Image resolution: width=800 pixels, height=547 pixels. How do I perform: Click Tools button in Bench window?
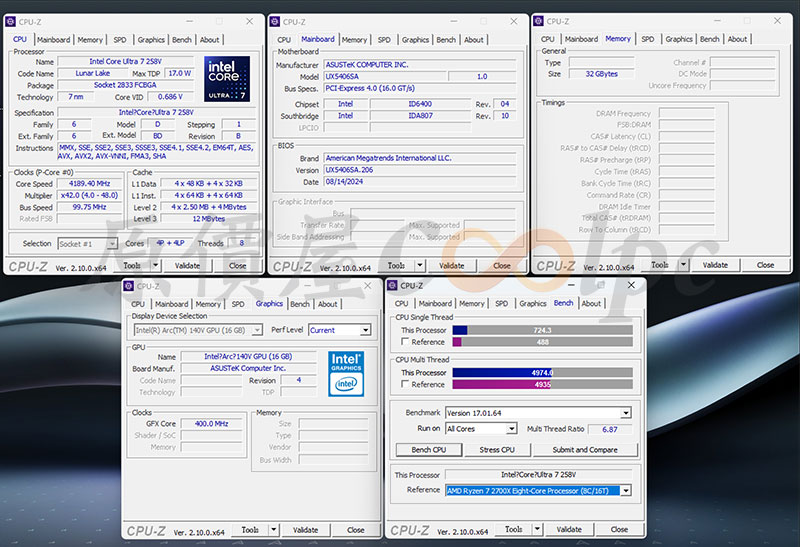click(x=514, y=529)
